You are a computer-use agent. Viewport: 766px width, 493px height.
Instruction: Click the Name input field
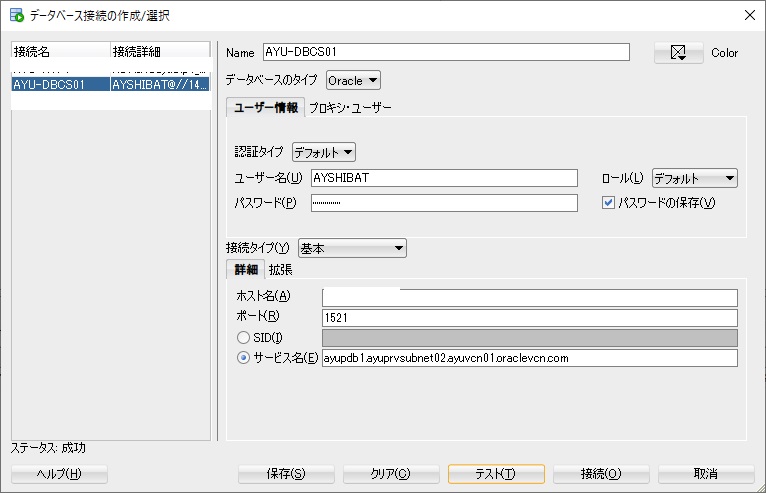446,52
